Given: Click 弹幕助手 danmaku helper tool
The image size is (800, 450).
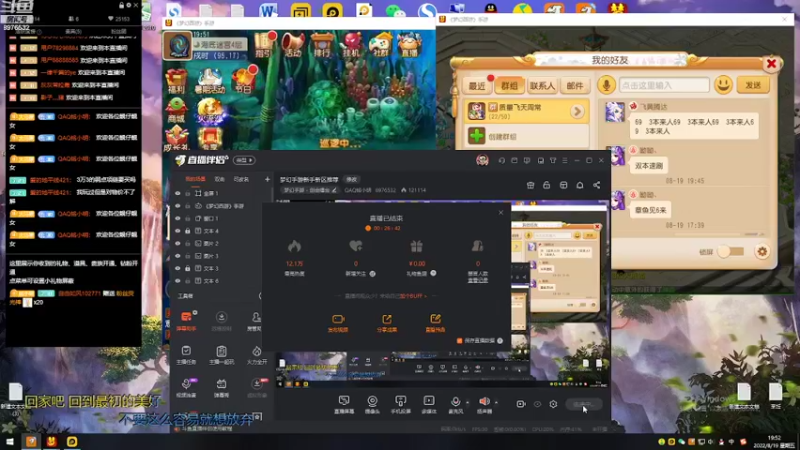Looking at the screenshot, I should (x=187, y=321).
